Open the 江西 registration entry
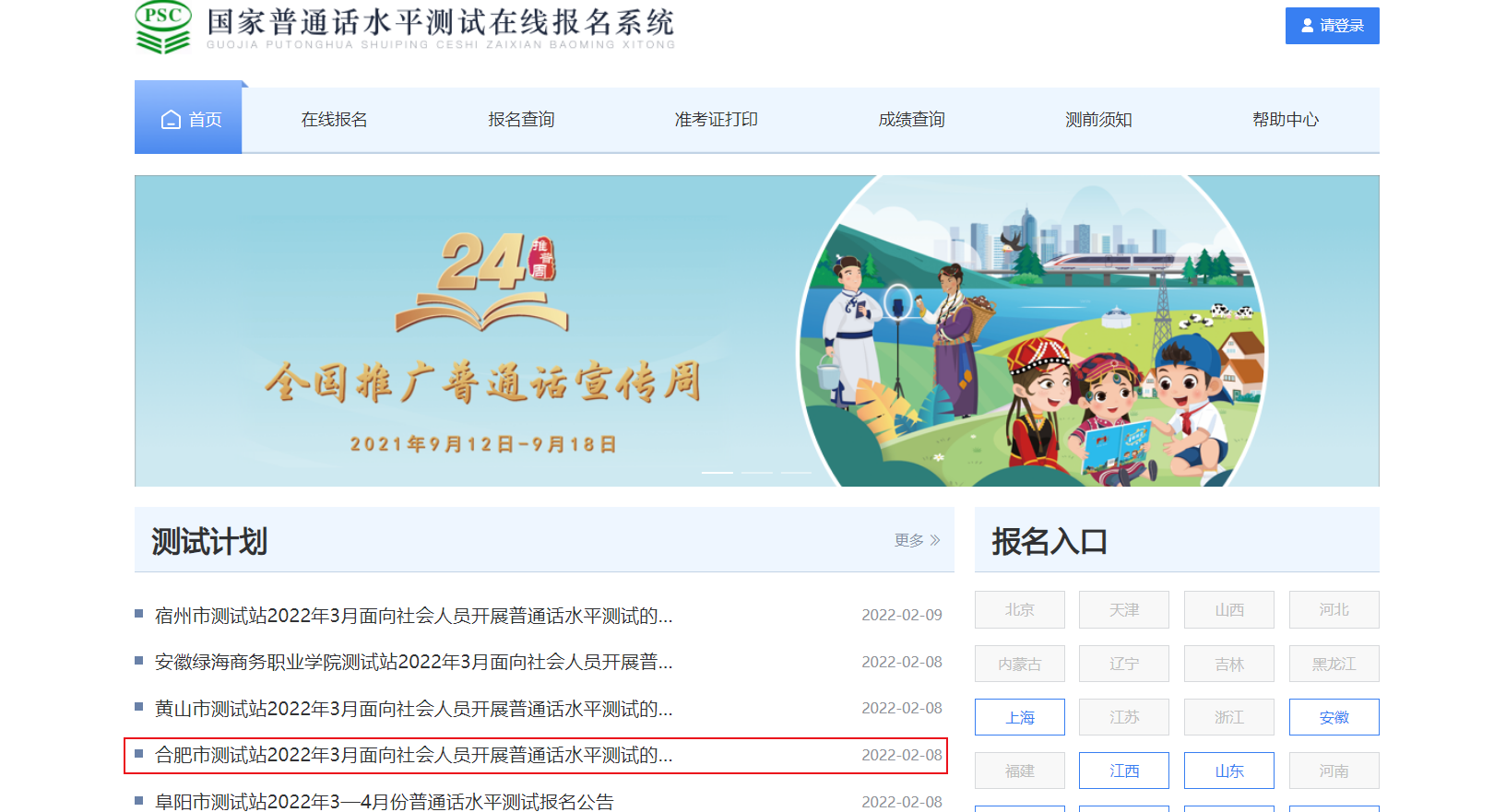This screenshot has height=812, width=1506. coord(1124,771)
